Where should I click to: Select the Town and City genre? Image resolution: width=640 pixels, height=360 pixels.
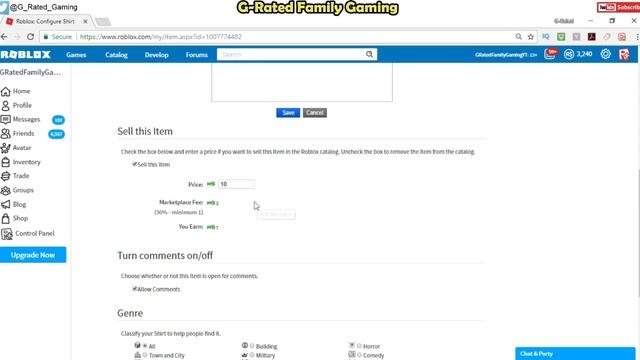pos(145,355)
